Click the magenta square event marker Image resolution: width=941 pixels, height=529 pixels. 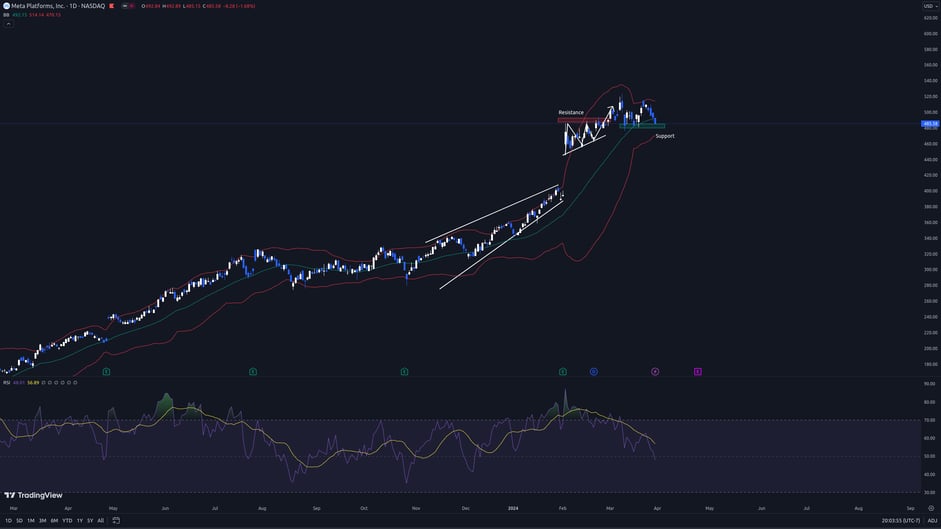pyautogui.click(x=697, y=372)
